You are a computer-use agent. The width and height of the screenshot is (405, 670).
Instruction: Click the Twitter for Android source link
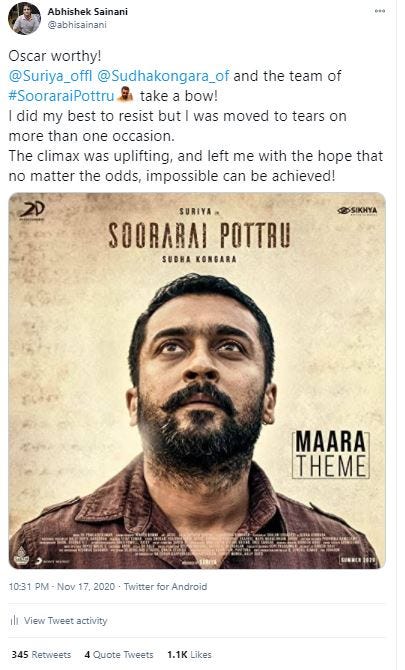165,587
